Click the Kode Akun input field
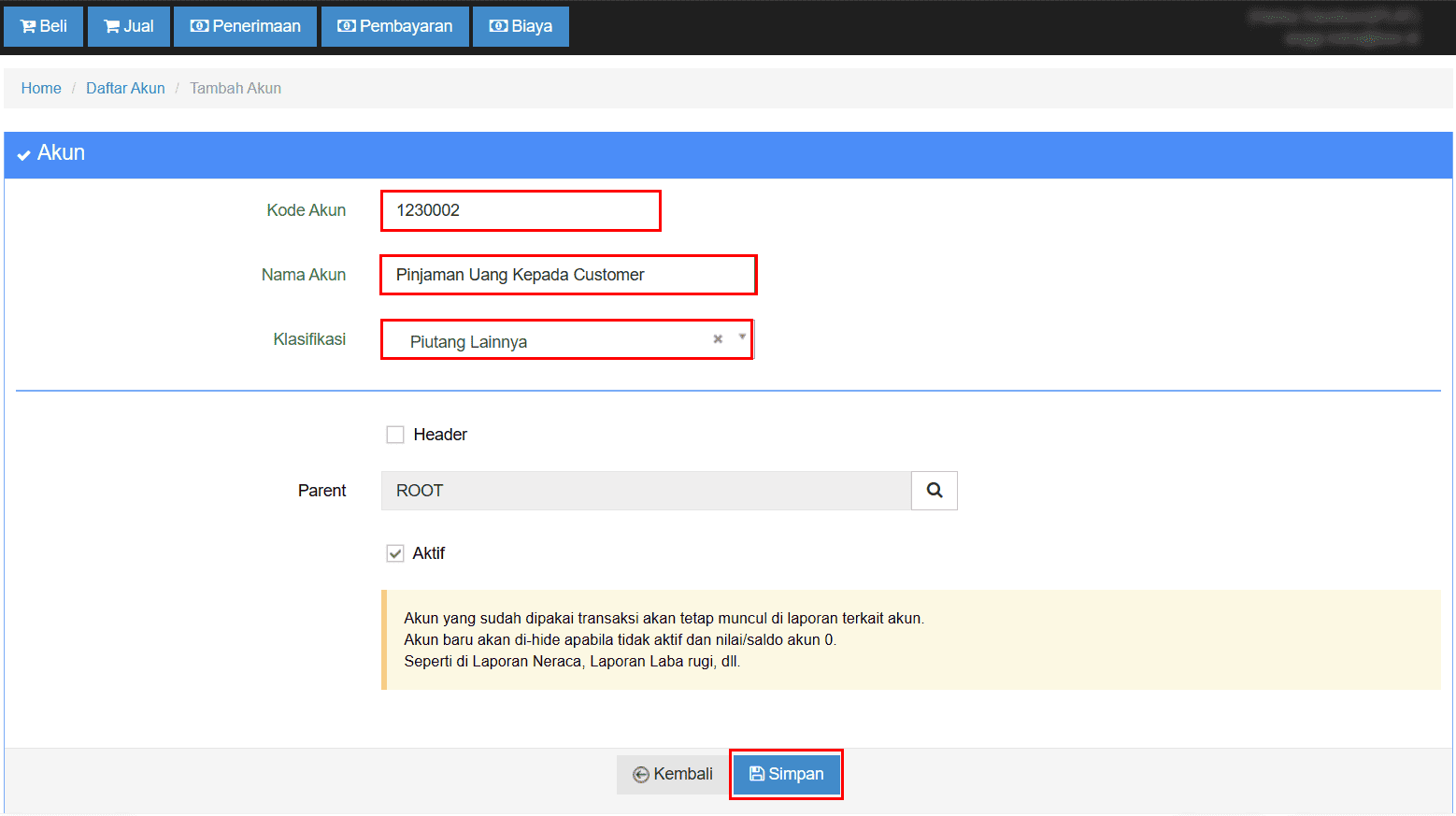The height and width of the screenshot is (816, 1456). coord(521,210)
